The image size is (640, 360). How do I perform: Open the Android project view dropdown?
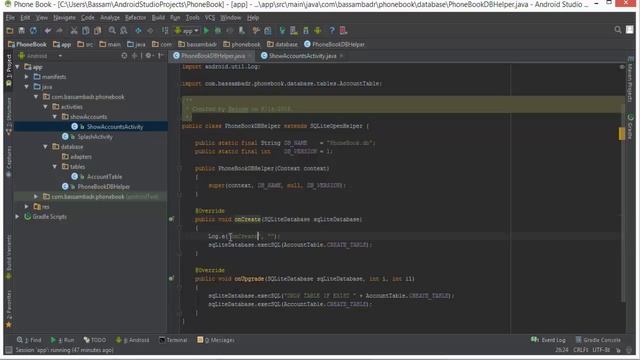tap(40, 56)
